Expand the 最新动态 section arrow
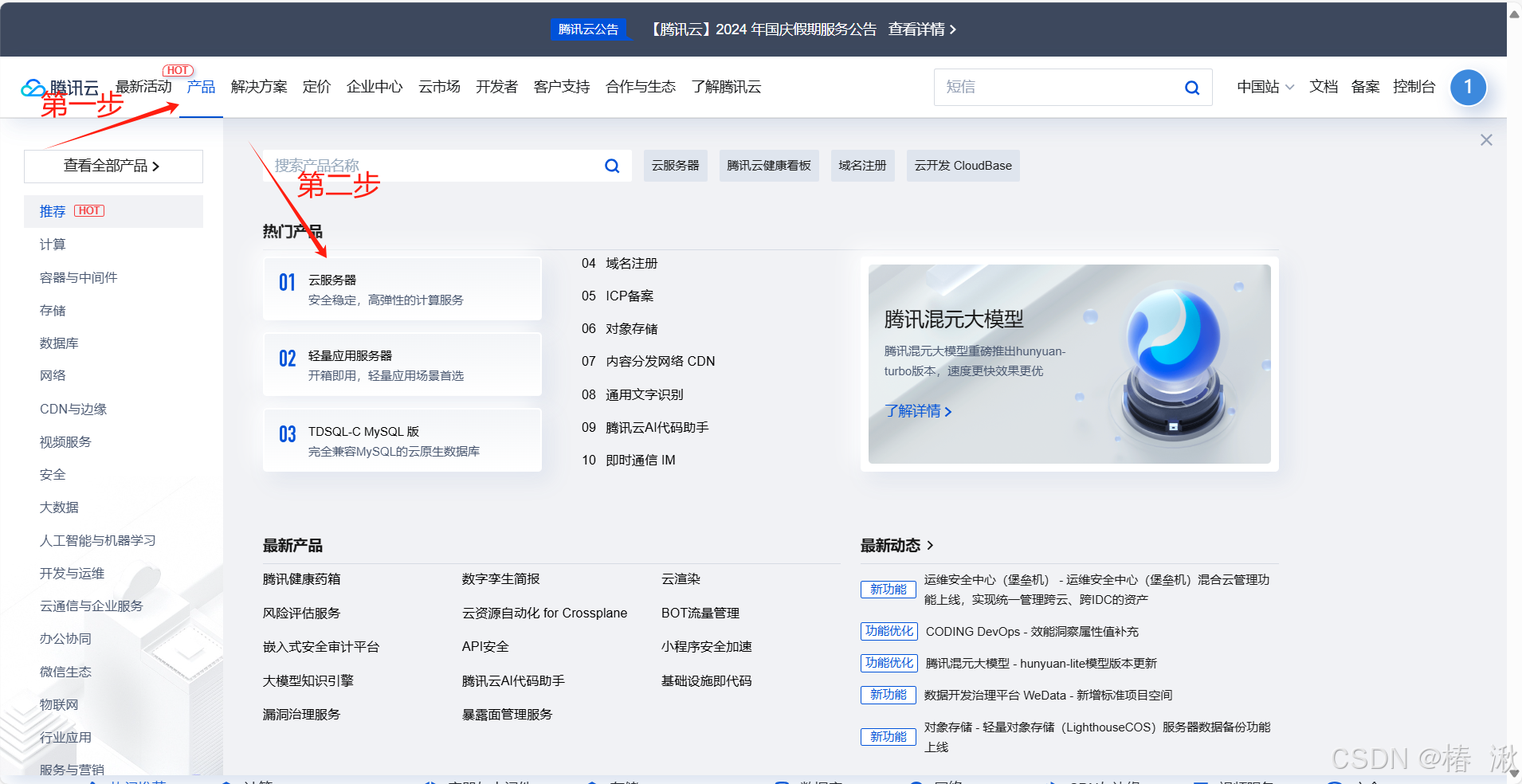Screen dimensions: 1522x784 930,546
